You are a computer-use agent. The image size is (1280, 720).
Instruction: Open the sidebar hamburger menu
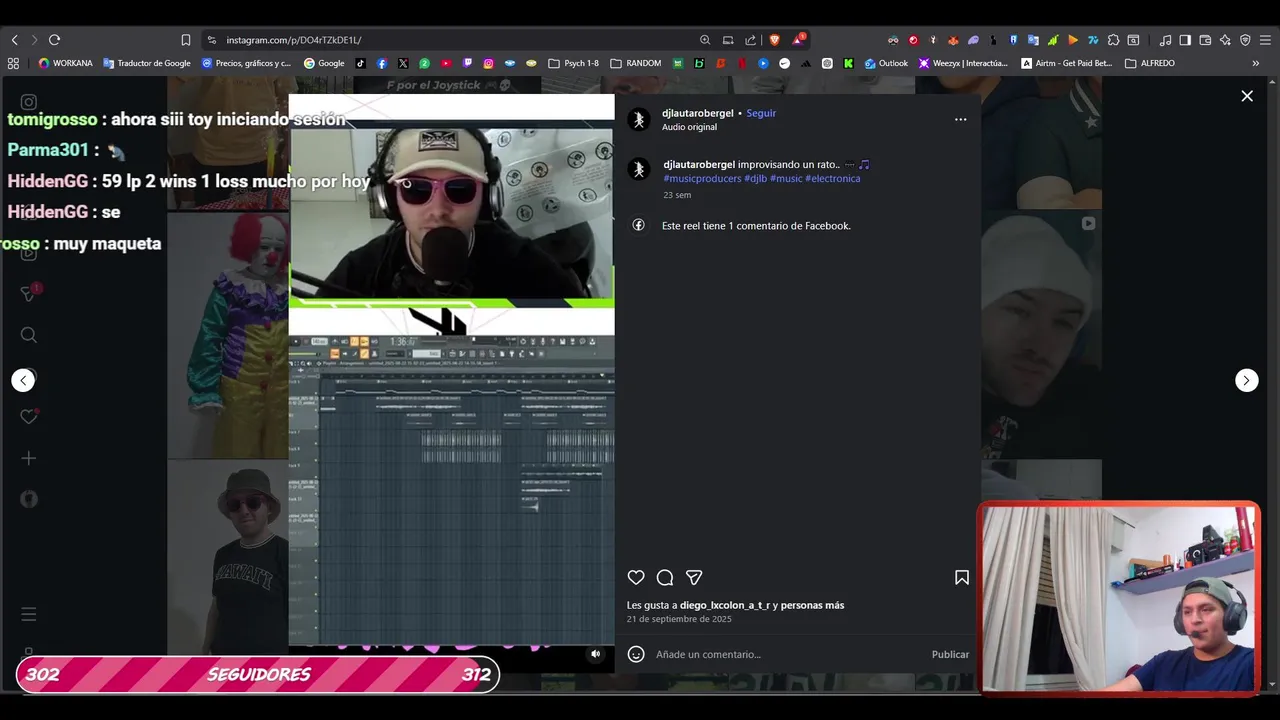[29, 614]
